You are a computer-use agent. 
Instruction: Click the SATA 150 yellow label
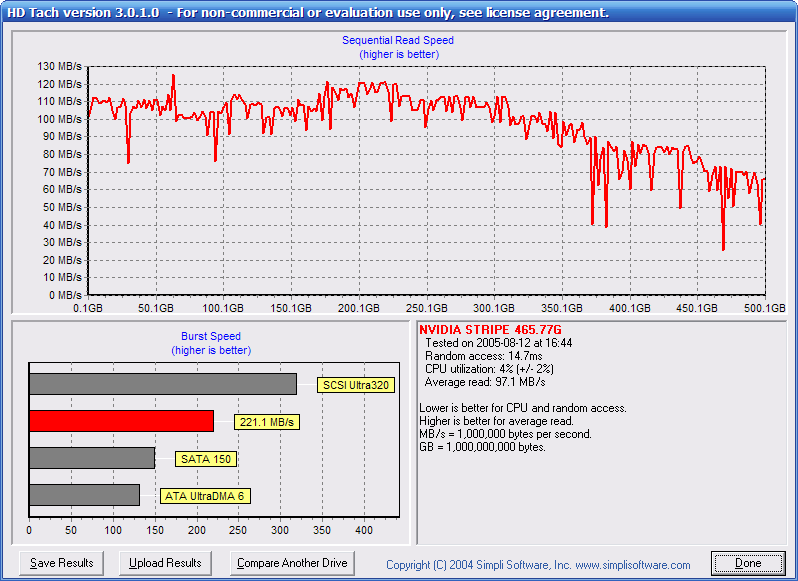tap(205, 459)
